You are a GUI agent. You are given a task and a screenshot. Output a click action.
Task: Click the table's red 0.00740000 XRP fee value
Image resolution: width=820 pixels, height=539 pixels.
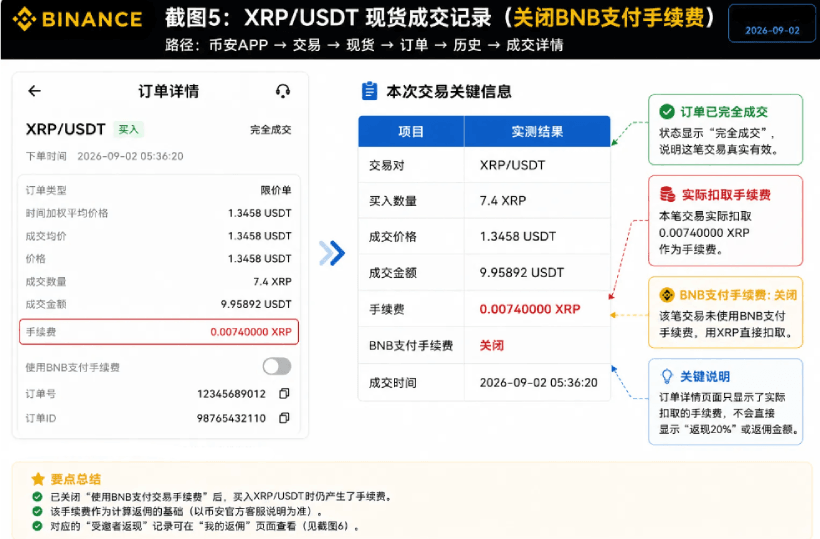coord(530,309)
